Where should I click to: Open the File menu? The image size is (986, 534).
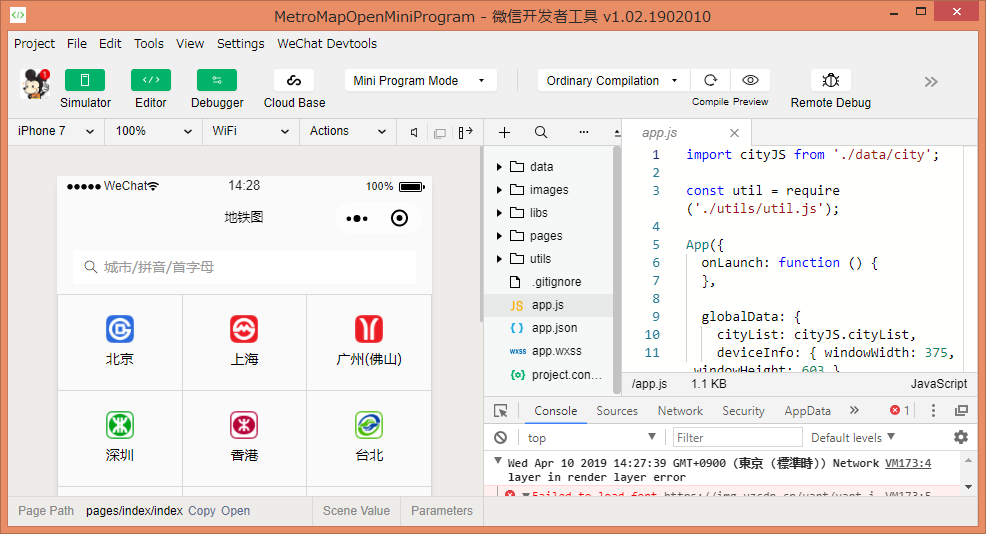[77, 43]
